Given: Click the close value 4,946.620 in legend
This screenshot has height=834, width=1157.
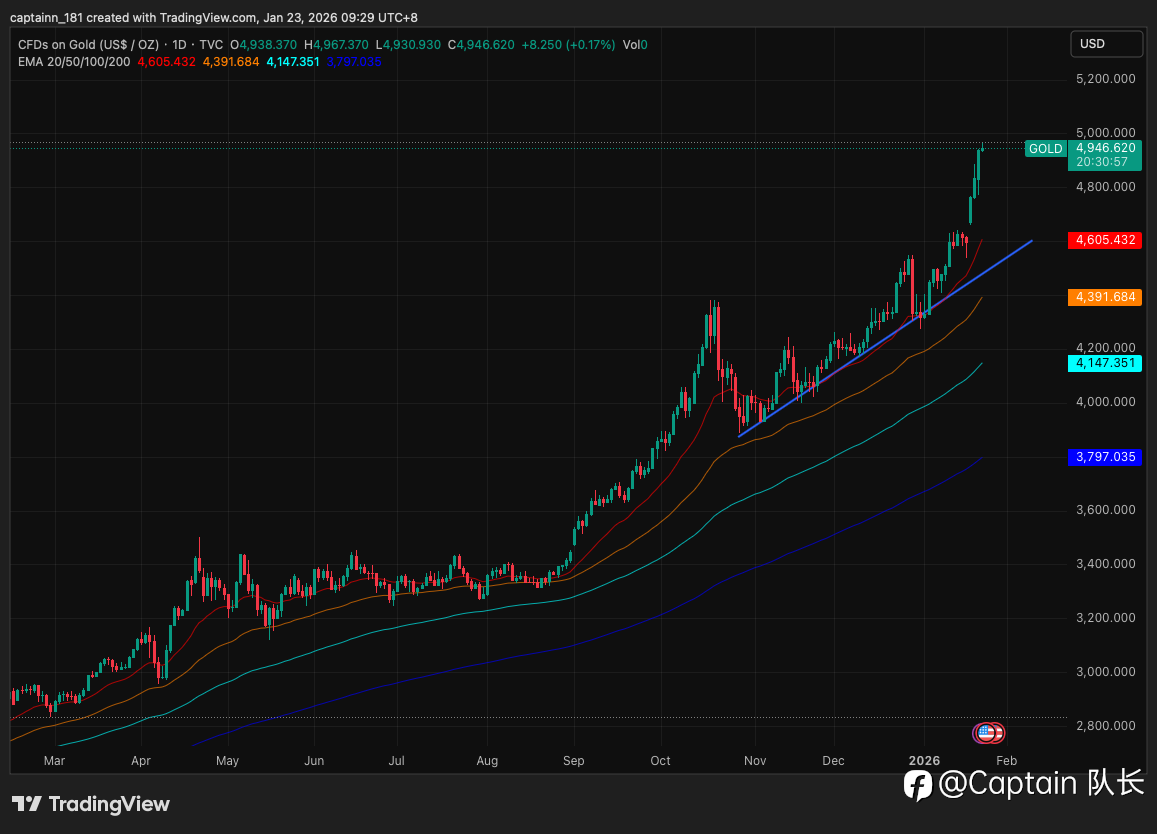Looking at the screenshot, I should (x=486, y=45).
